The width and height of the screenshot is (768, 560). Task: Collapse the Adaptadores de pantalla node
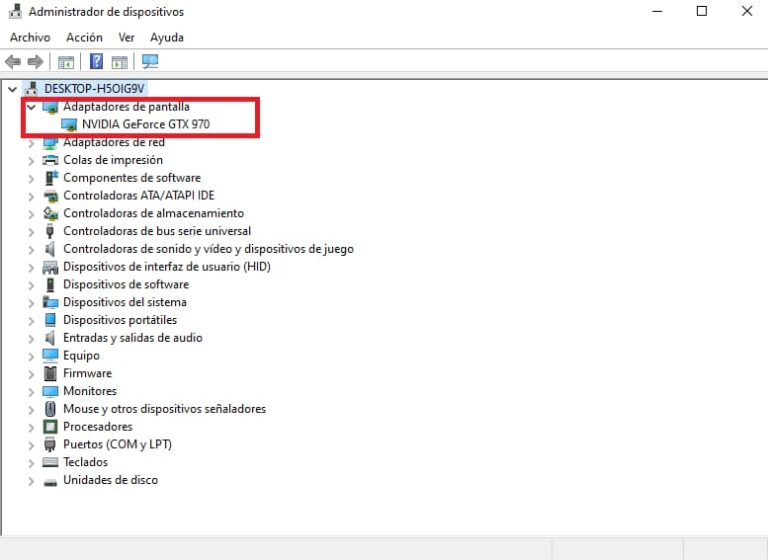coord(31,106)
